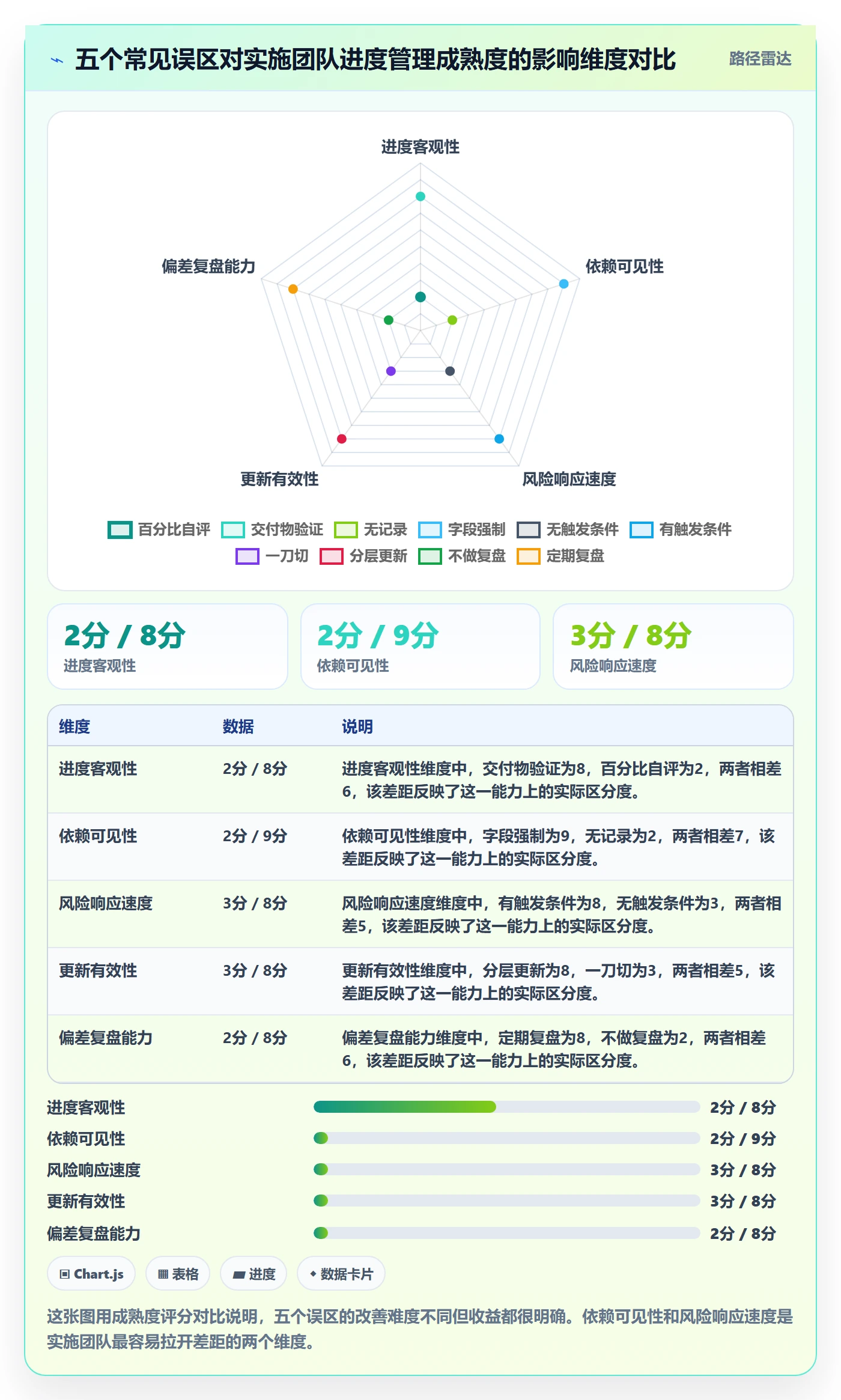Click the dark slate data point on radar
The width and height of the screenshot is (841, 1400).
click(x=450, y=371)
